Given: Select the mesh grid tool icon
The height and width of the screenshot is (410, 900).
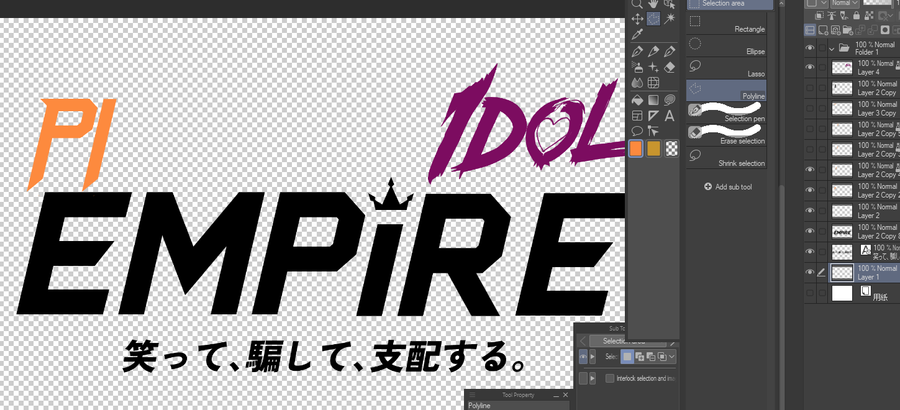Looking at the screenshot, I should pyautogui.click(x=653, y=83).
